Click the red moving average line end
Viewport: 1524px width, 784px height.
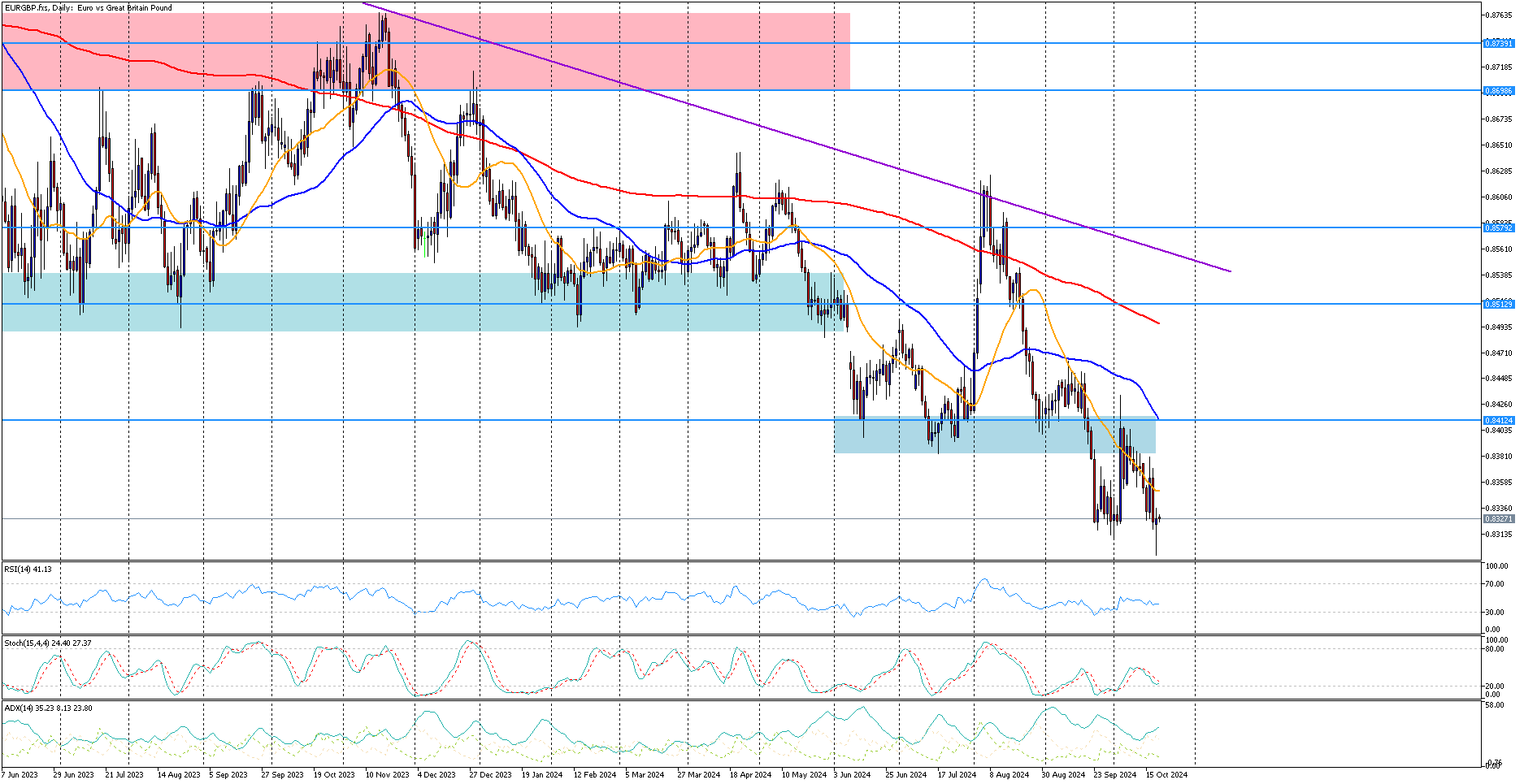(x=1157, y=323)
